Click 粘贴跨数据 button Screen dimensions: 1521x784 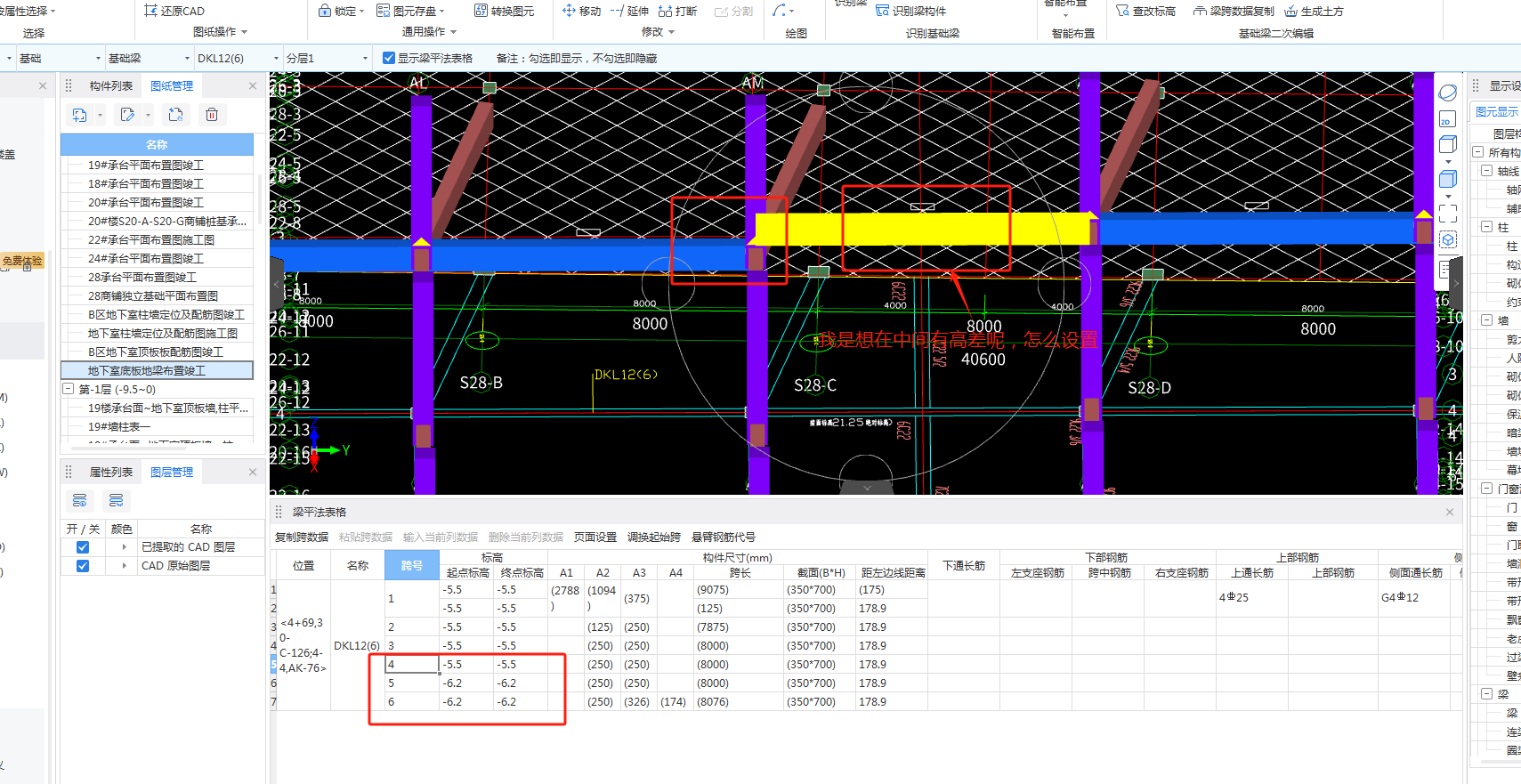pyautogui.click(x=366, y=537)
